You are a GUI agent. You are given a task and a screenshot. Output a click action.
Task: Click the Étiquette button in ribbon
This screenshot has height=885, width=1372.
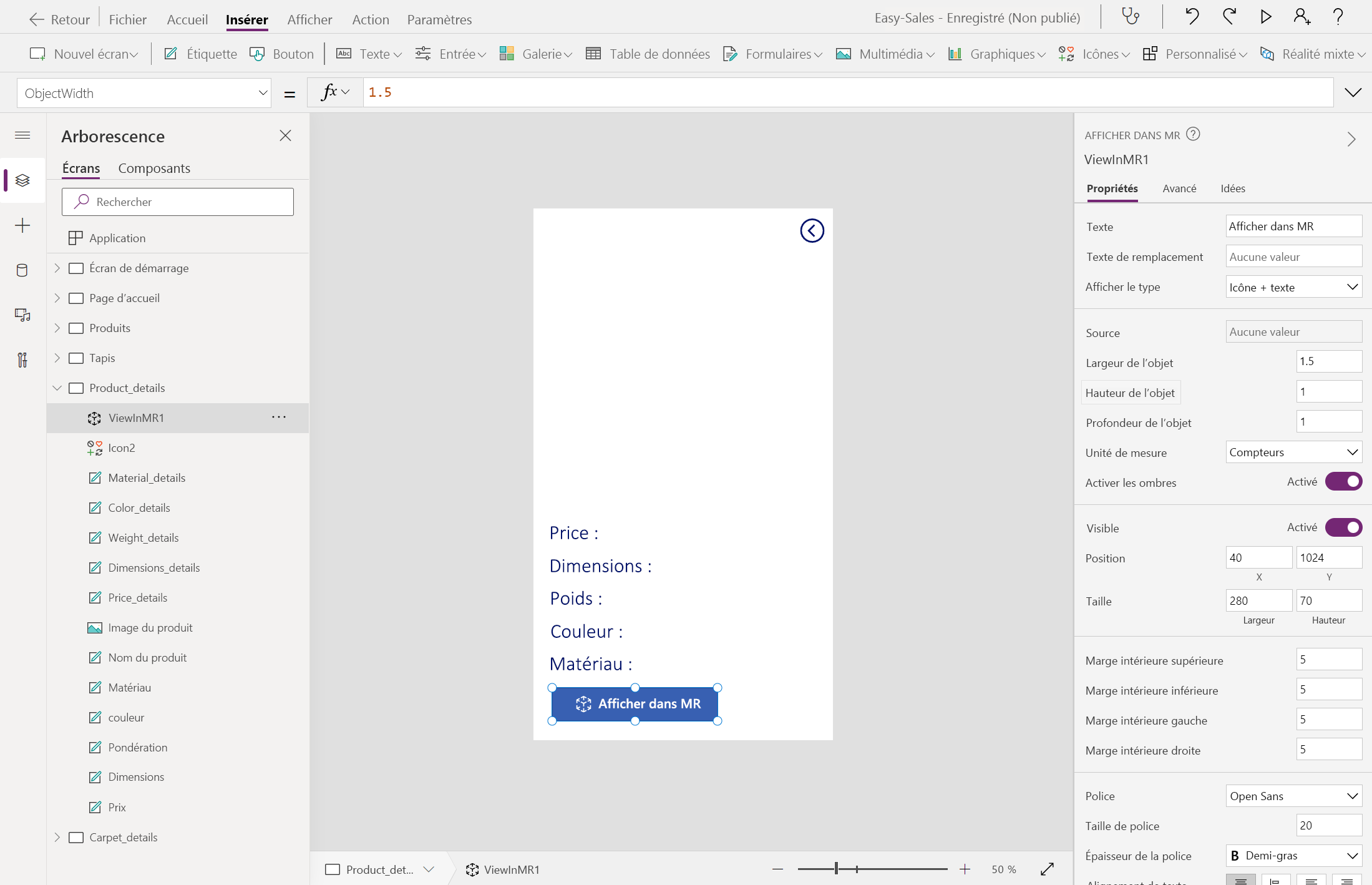(x=200, y=54)
